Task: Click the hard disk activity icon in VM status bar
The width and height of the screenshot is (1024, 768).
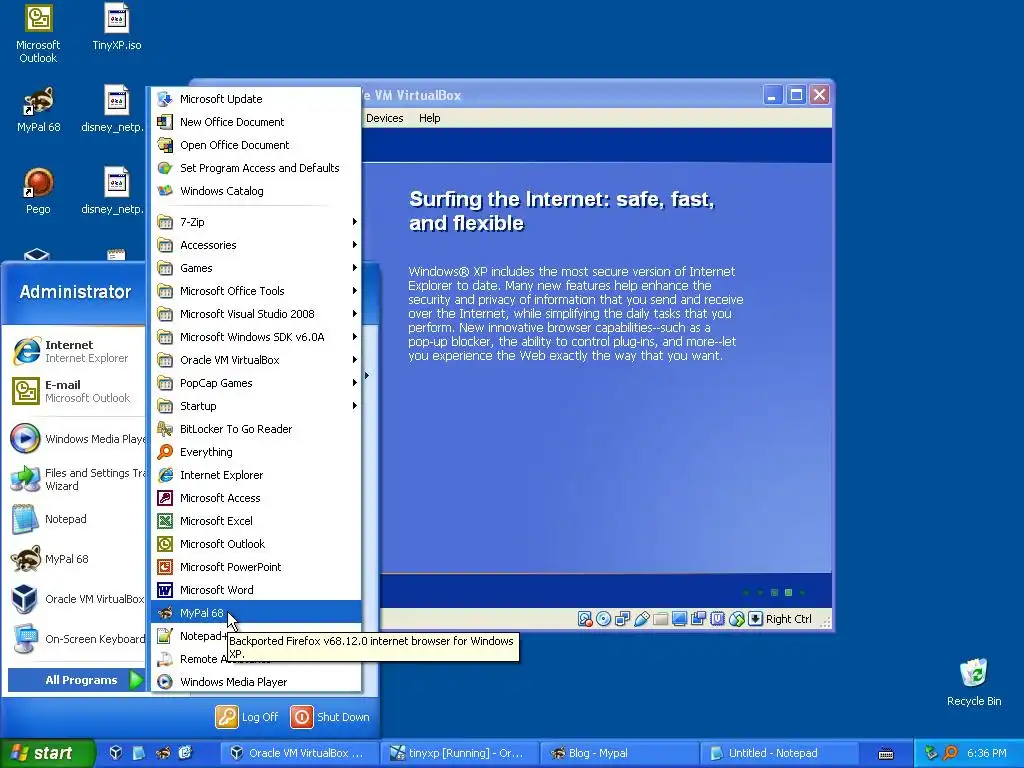Action: point(584,618)
